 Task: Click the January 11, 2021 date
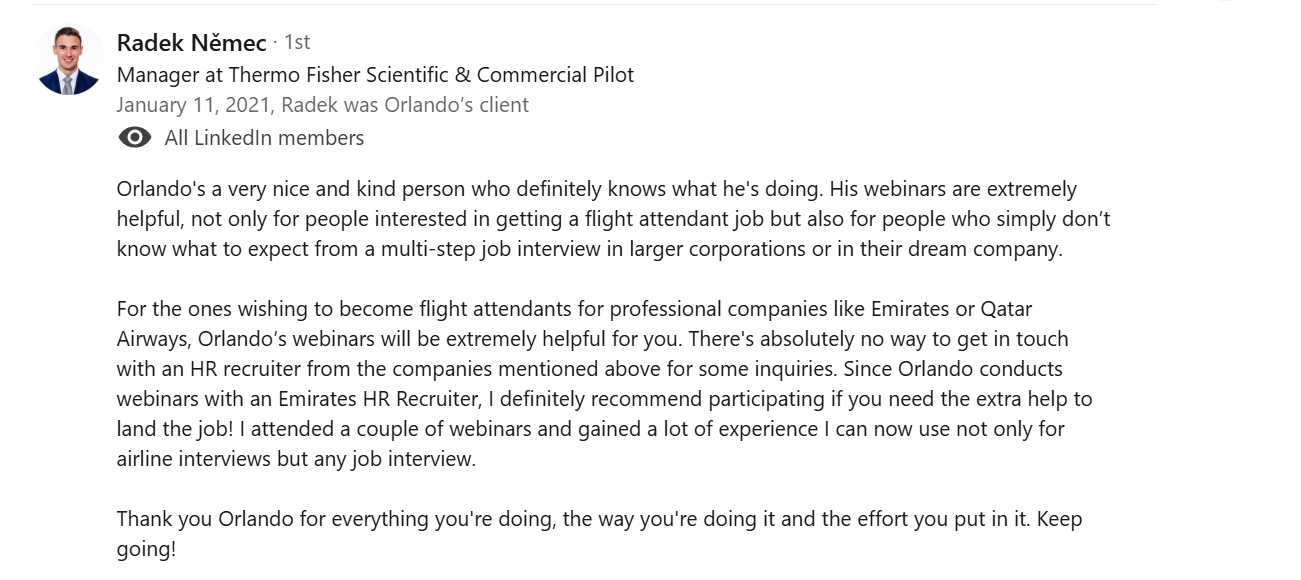tap(195, 105)
